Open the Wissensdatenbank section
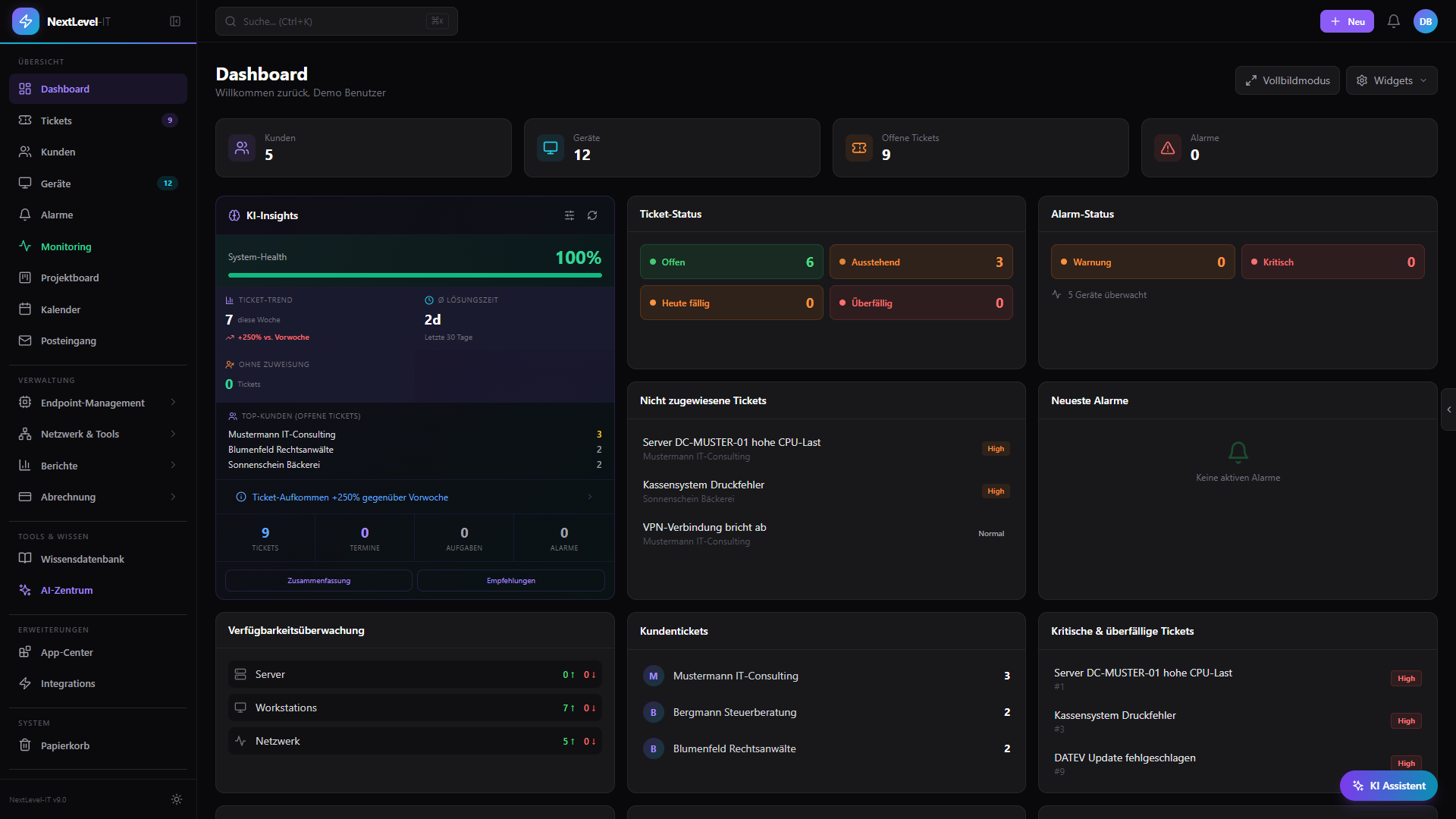Viewport: 1456px width, 819px height. [82, 559]
